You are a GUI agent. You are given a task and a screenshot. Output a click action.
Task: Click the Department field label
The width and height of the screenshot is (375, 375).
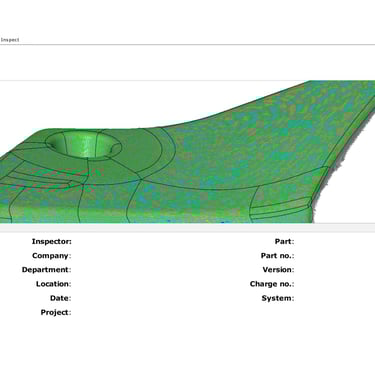pyautogui.click(x=46, y=270)
